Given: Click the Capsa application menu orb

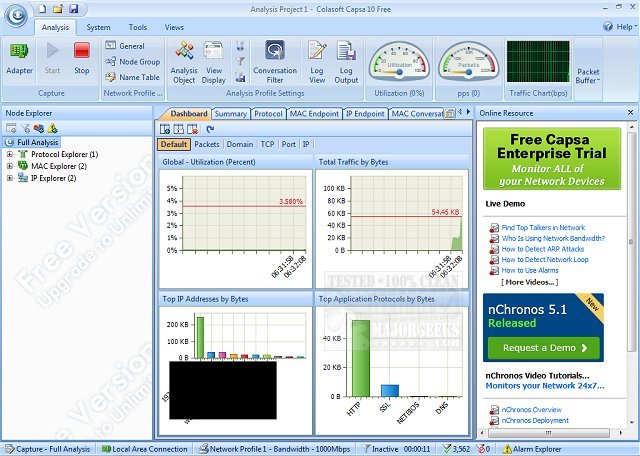Looking at the screenshot, I should (x=16, y=16).
